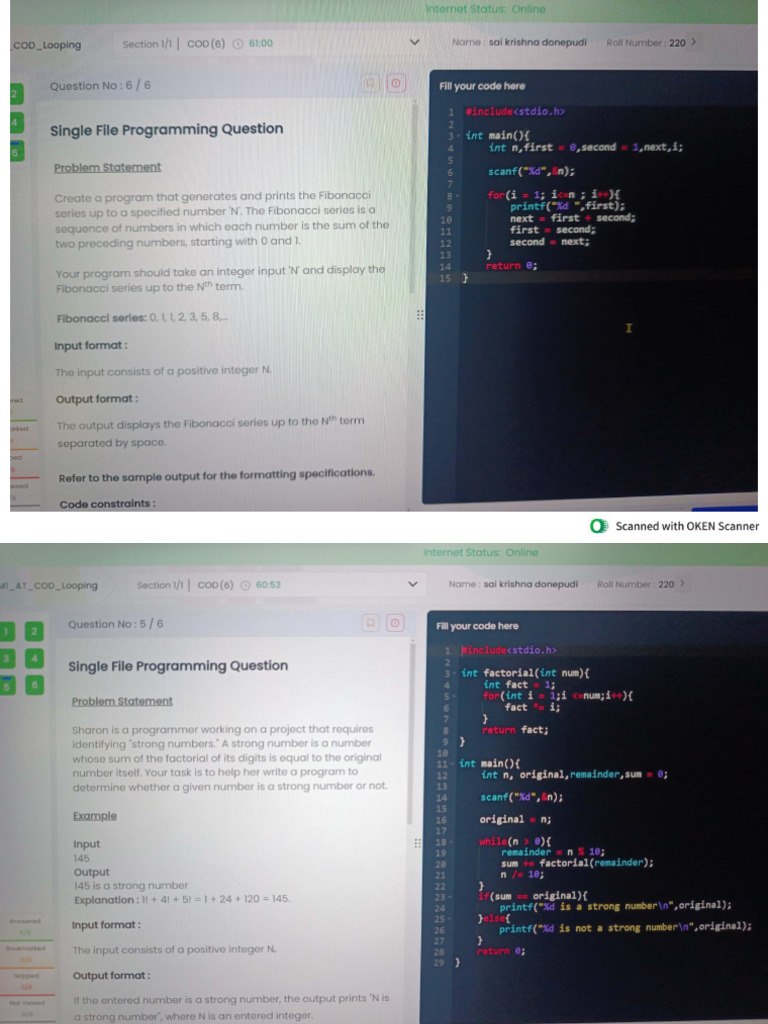This screenshot has width=768, height=1024.
Task: Click 'Question No : 5 / 6' label
Action: click(116, 624)
